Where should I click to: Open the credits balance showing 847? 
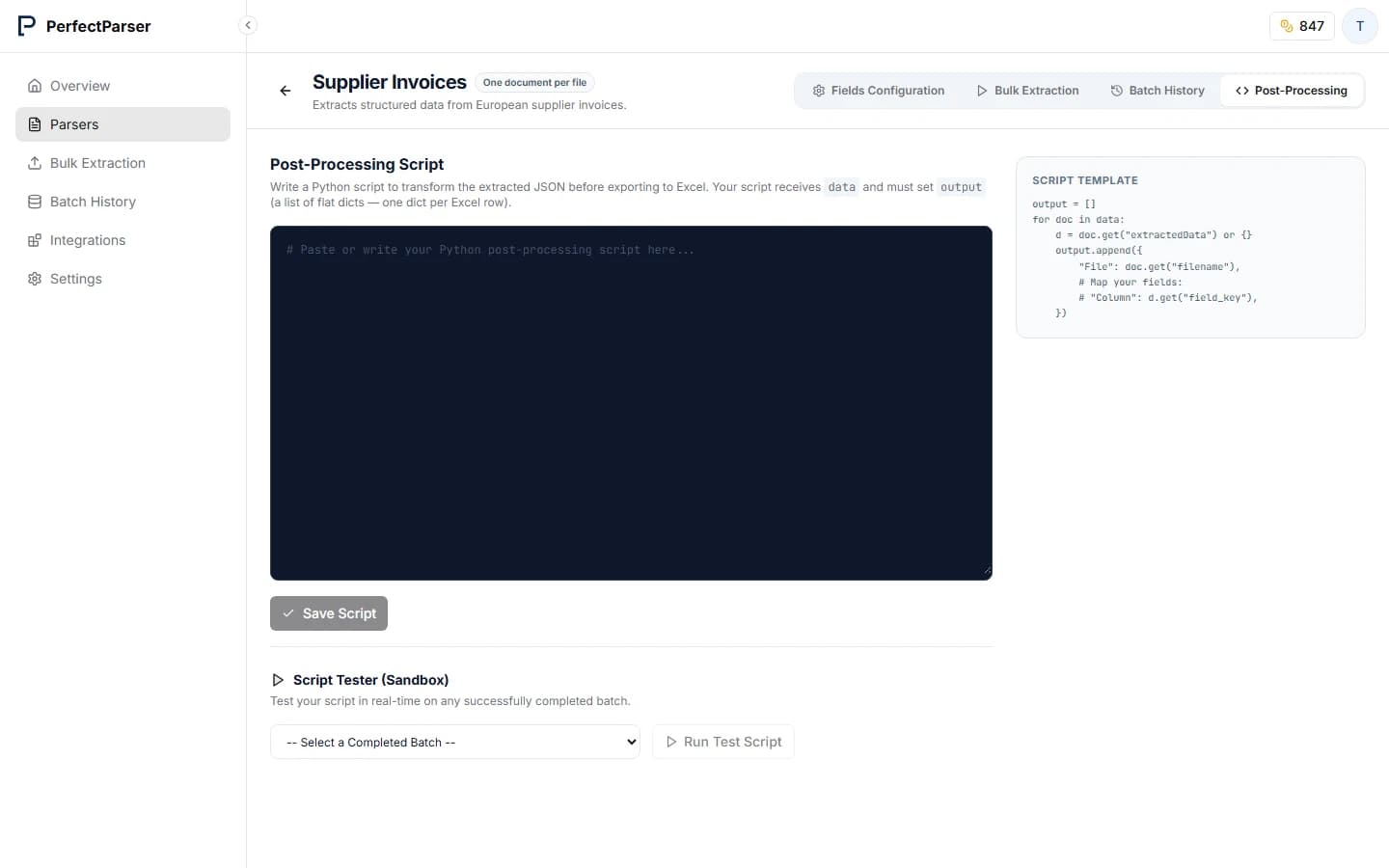click(x=1302, y=26)
